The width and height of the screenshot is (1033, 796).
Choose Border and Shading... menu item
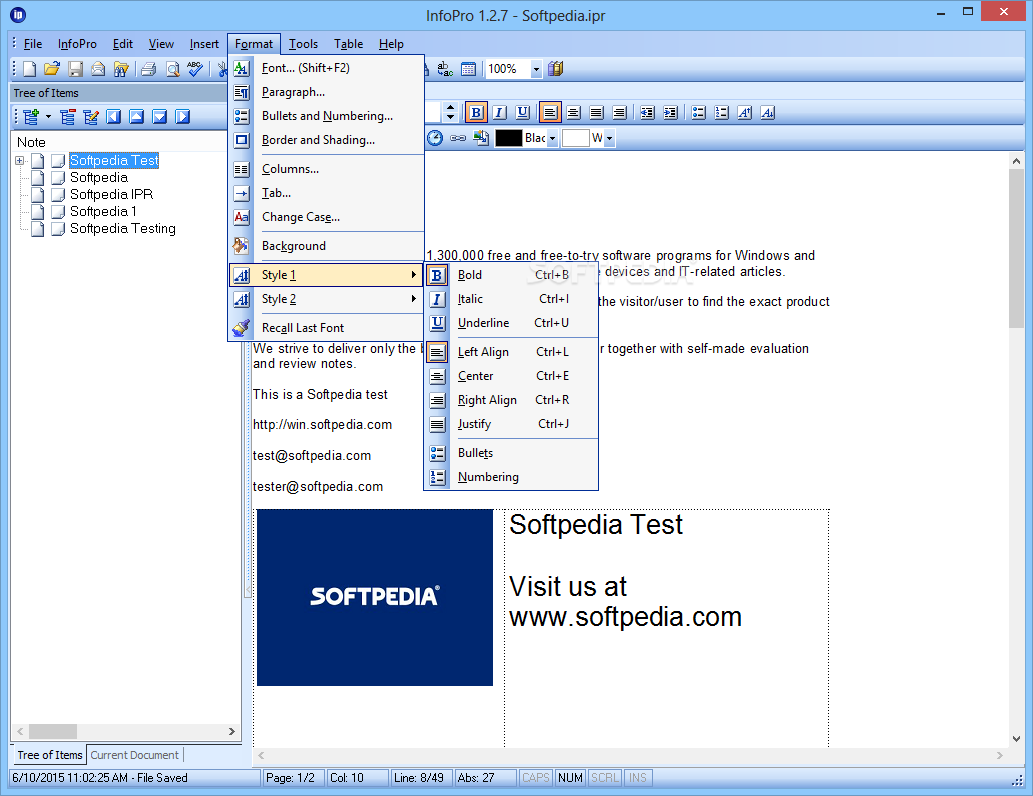326,140
